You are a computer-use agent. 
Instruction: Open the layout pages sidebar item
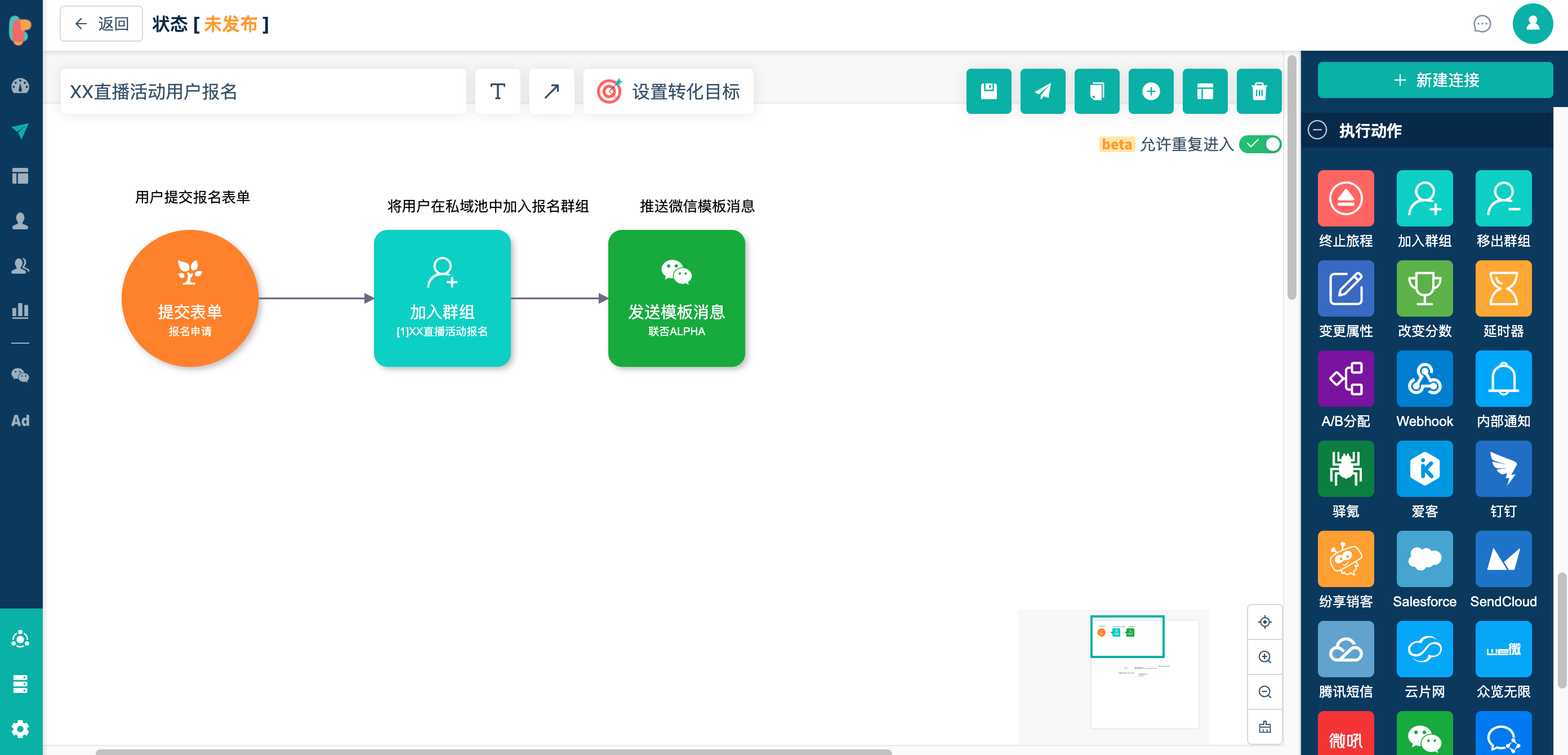pyautogui.click(x=20, y=176)
